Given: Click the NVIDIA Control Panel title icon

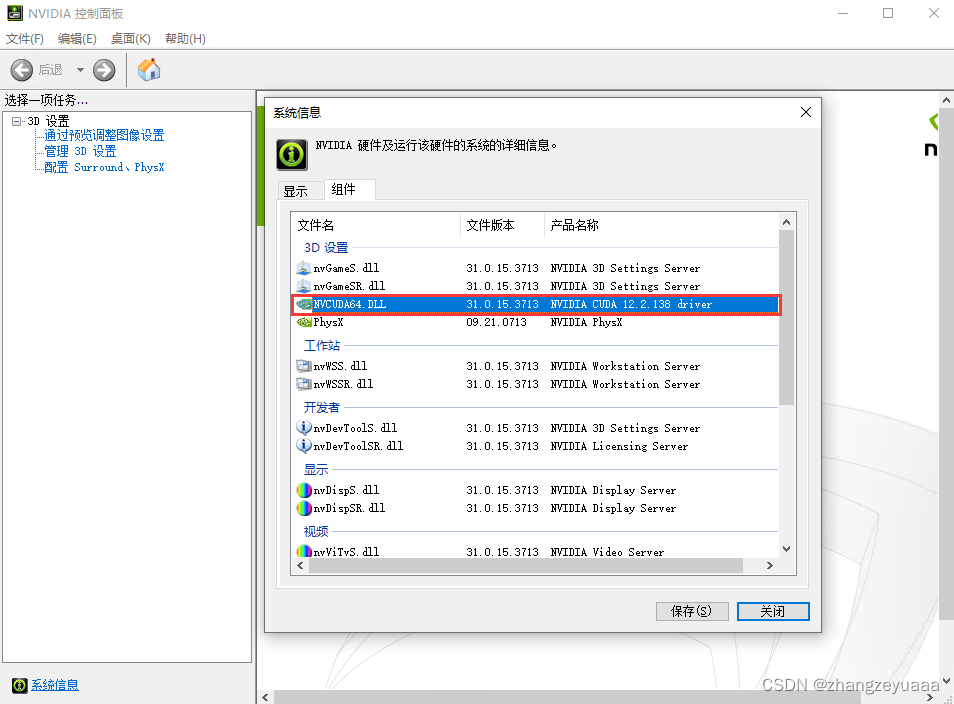Looking at the screenshot, I should [15, 13].
